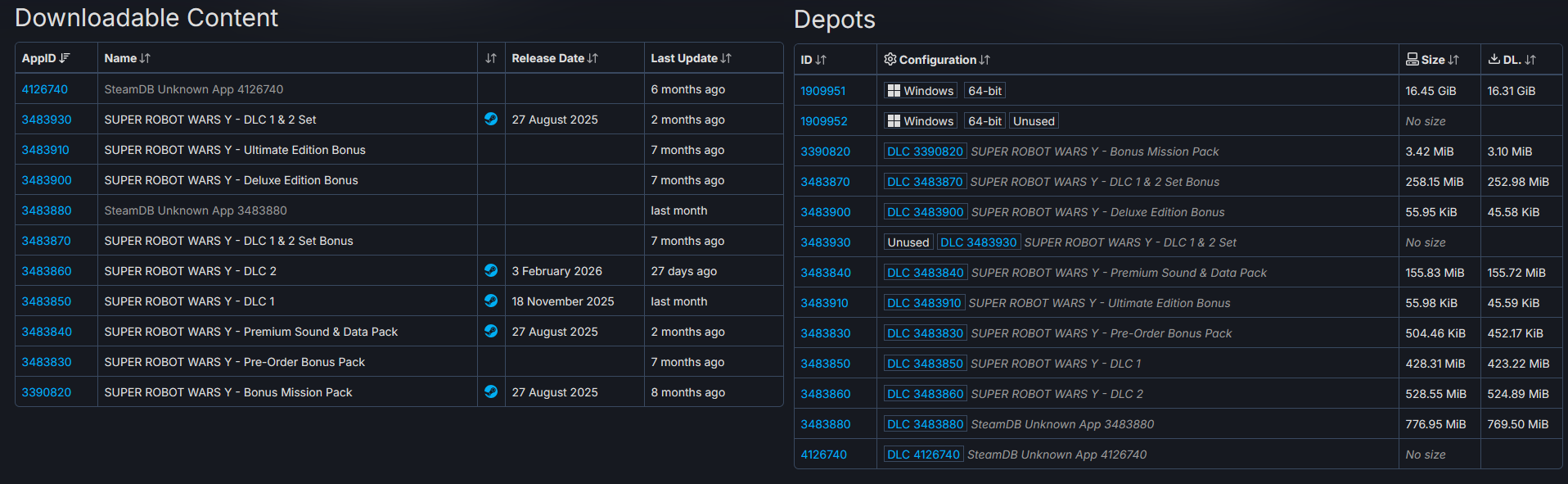This screenshot has width=1568, height=484.
Task: Click the DLC 3483870 tag in Depots
Action: (x=925, y=182)
